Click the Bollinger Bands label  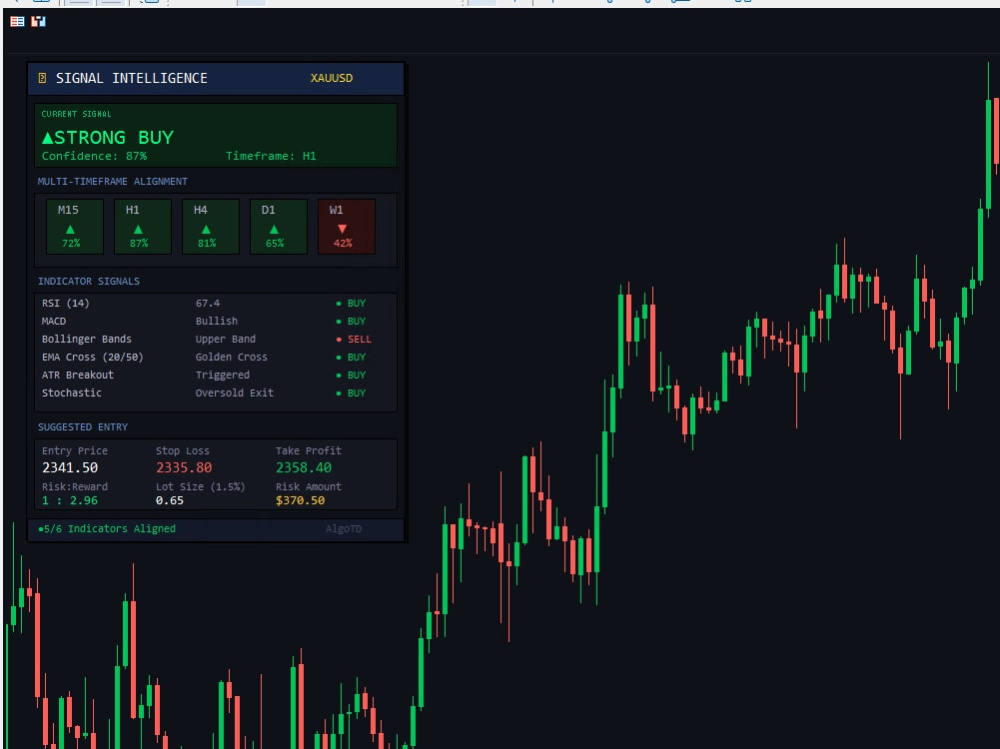click(x=87, y=339)
